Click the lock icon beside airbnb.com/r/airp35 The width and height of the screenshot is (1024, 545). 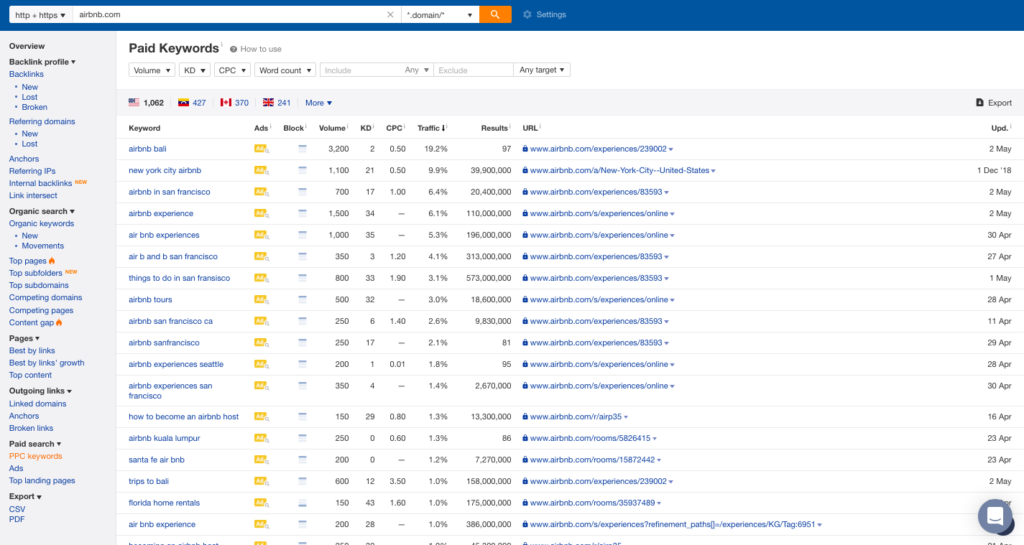coord(525,416)
